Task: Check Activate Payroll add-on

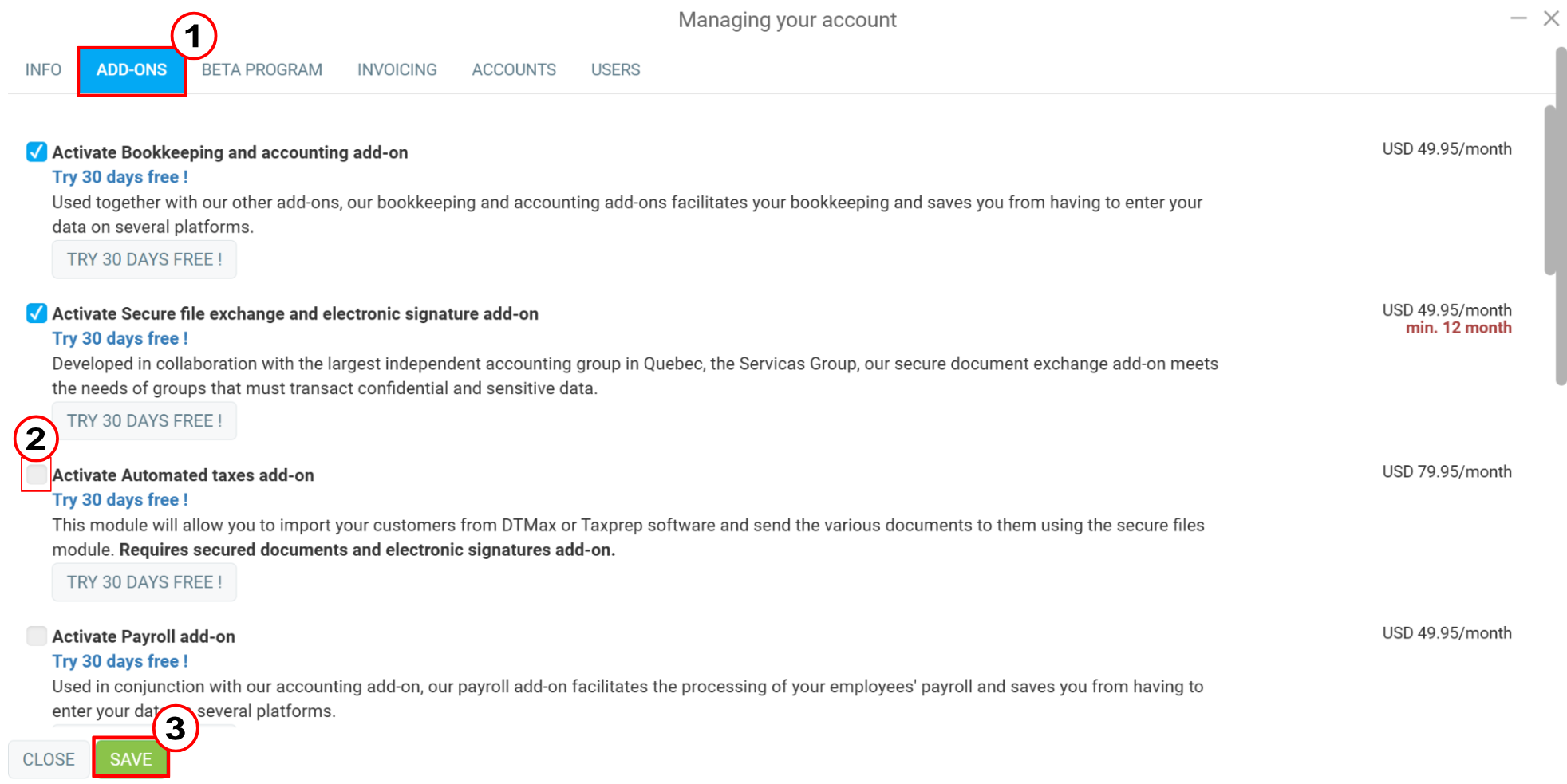Action: (x=36, y=636)
